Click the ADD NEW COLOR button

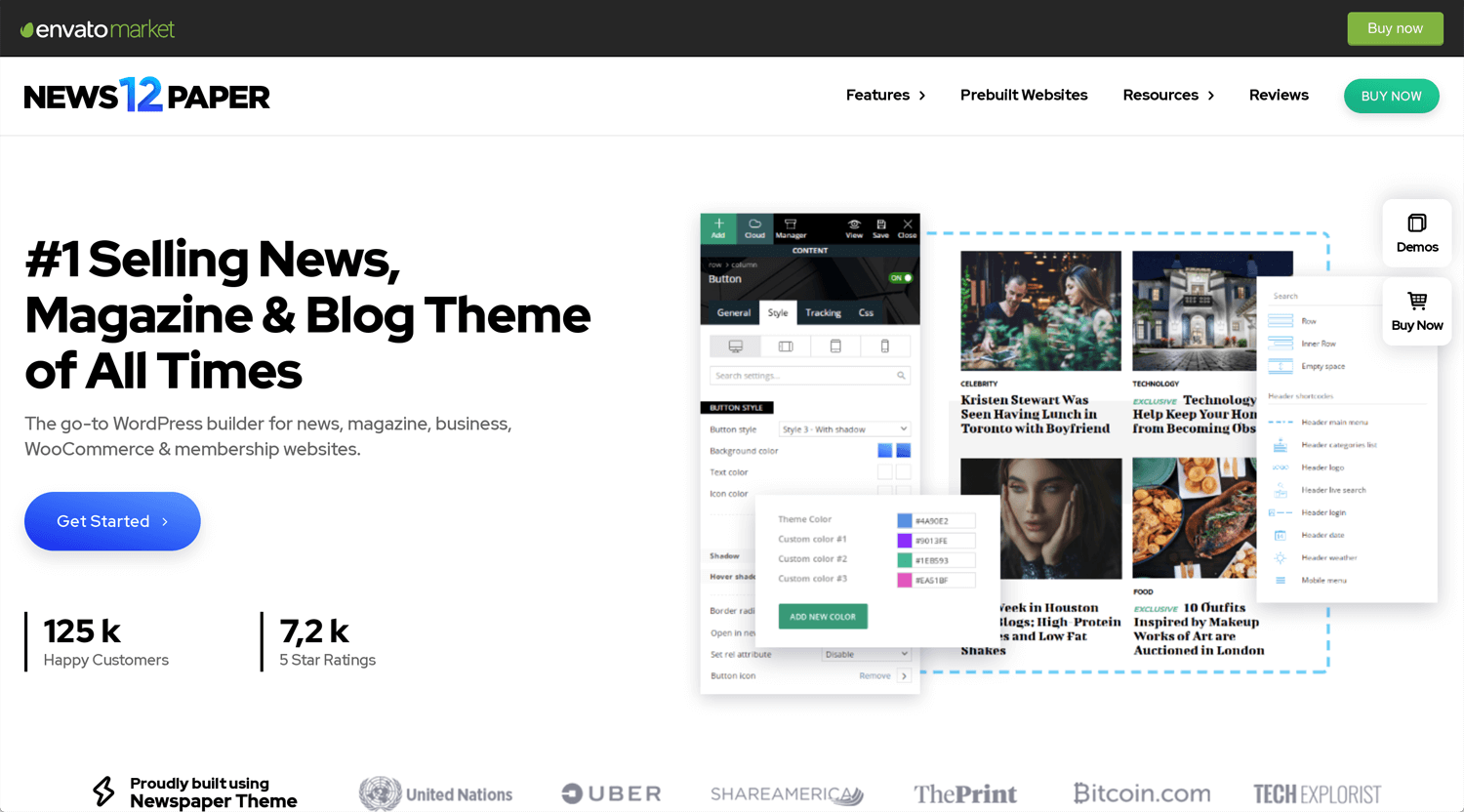tap(823, 617)
